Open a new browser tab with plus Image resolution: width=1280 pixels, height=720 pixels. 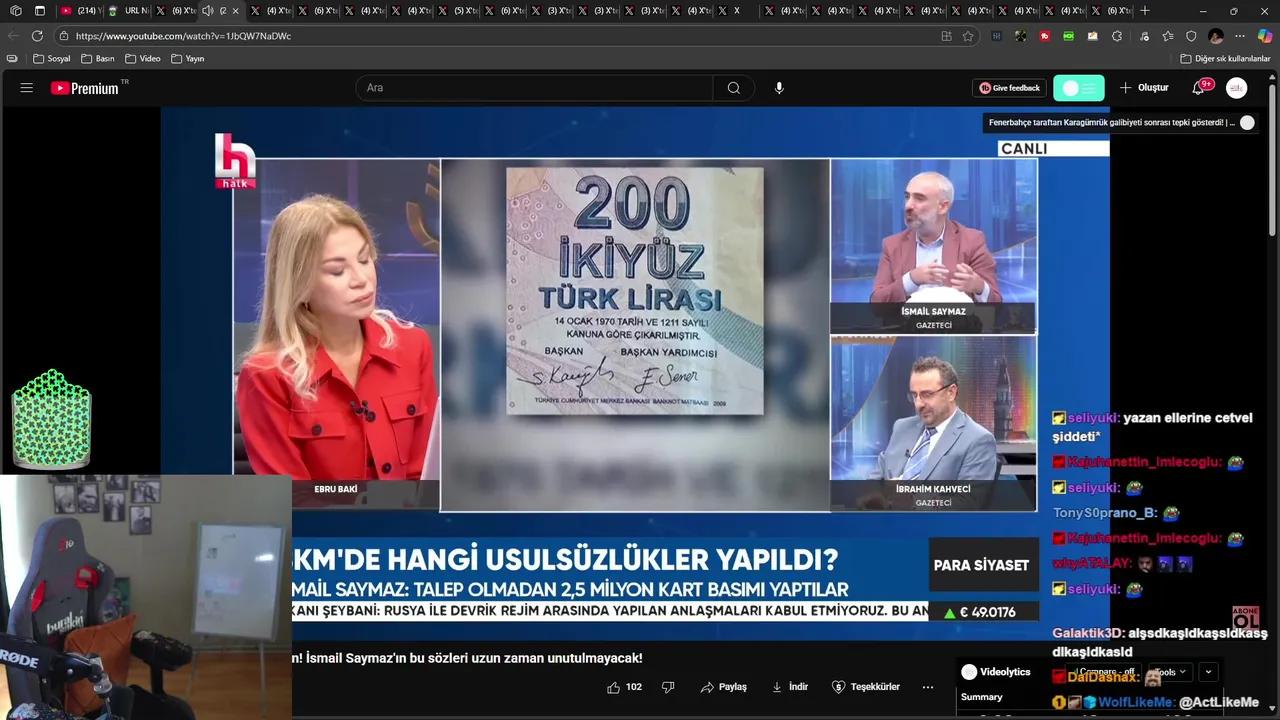pyautogui.click(x=1145, y=11)
